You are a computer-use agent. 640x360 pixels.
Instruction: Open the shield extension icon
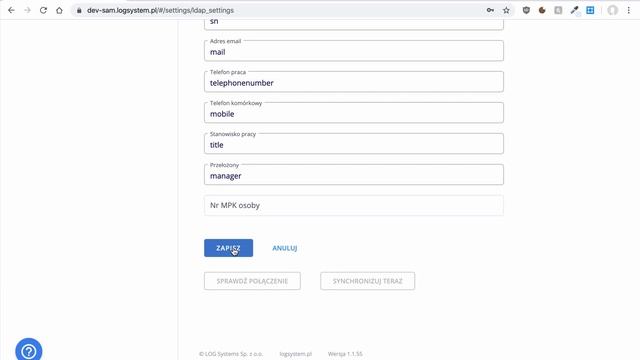point(526,10)
